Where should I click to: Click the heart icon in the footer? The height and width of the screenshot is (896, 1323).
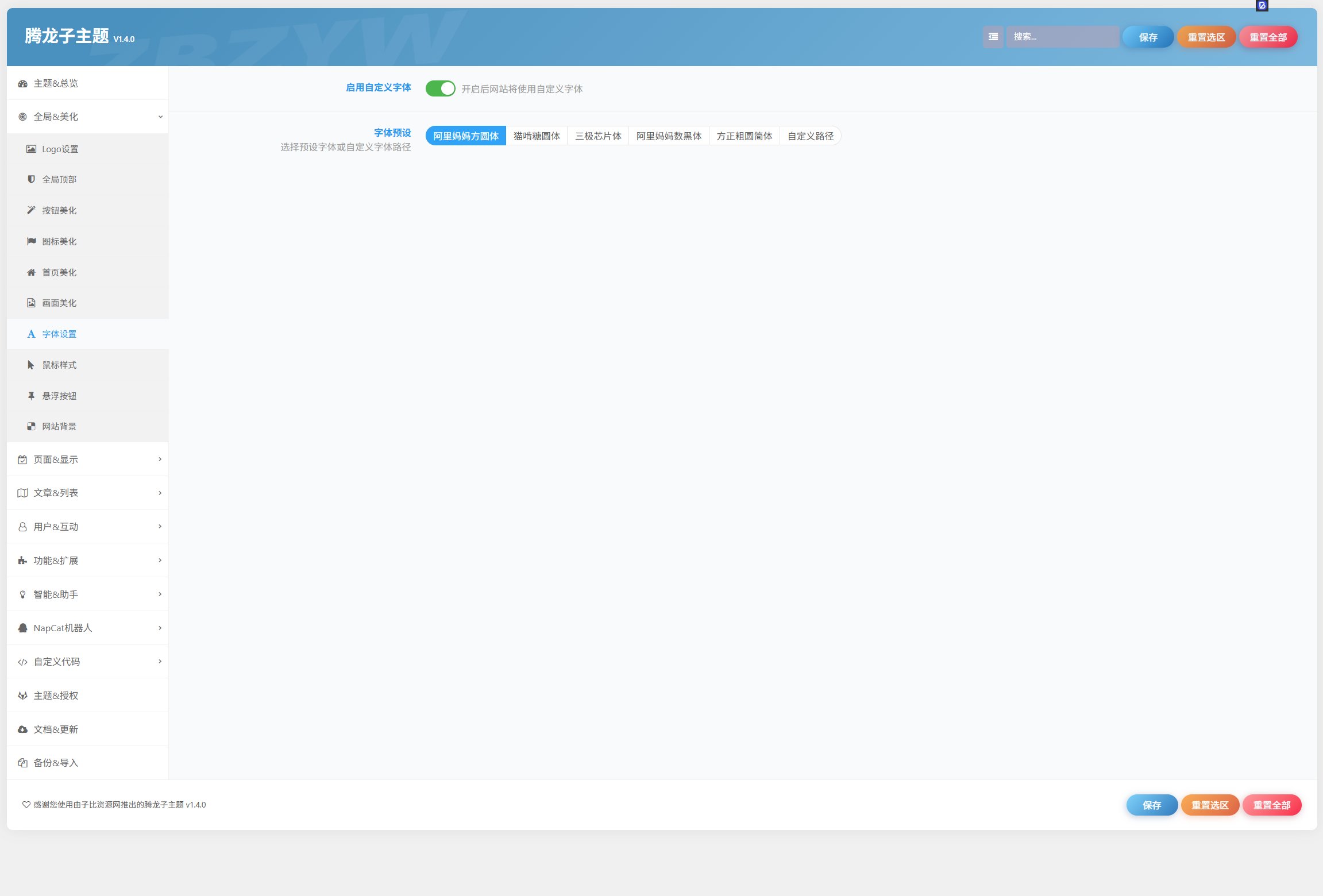(26, 805)
